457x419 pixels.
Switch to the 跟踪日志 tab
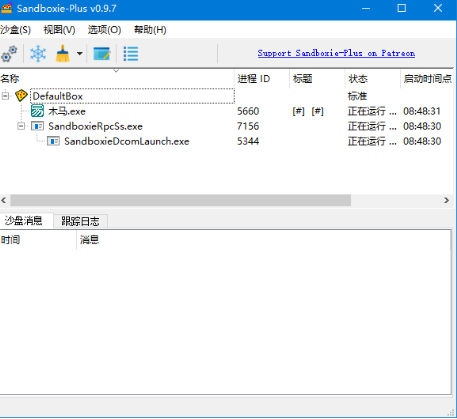coord(80,221)
